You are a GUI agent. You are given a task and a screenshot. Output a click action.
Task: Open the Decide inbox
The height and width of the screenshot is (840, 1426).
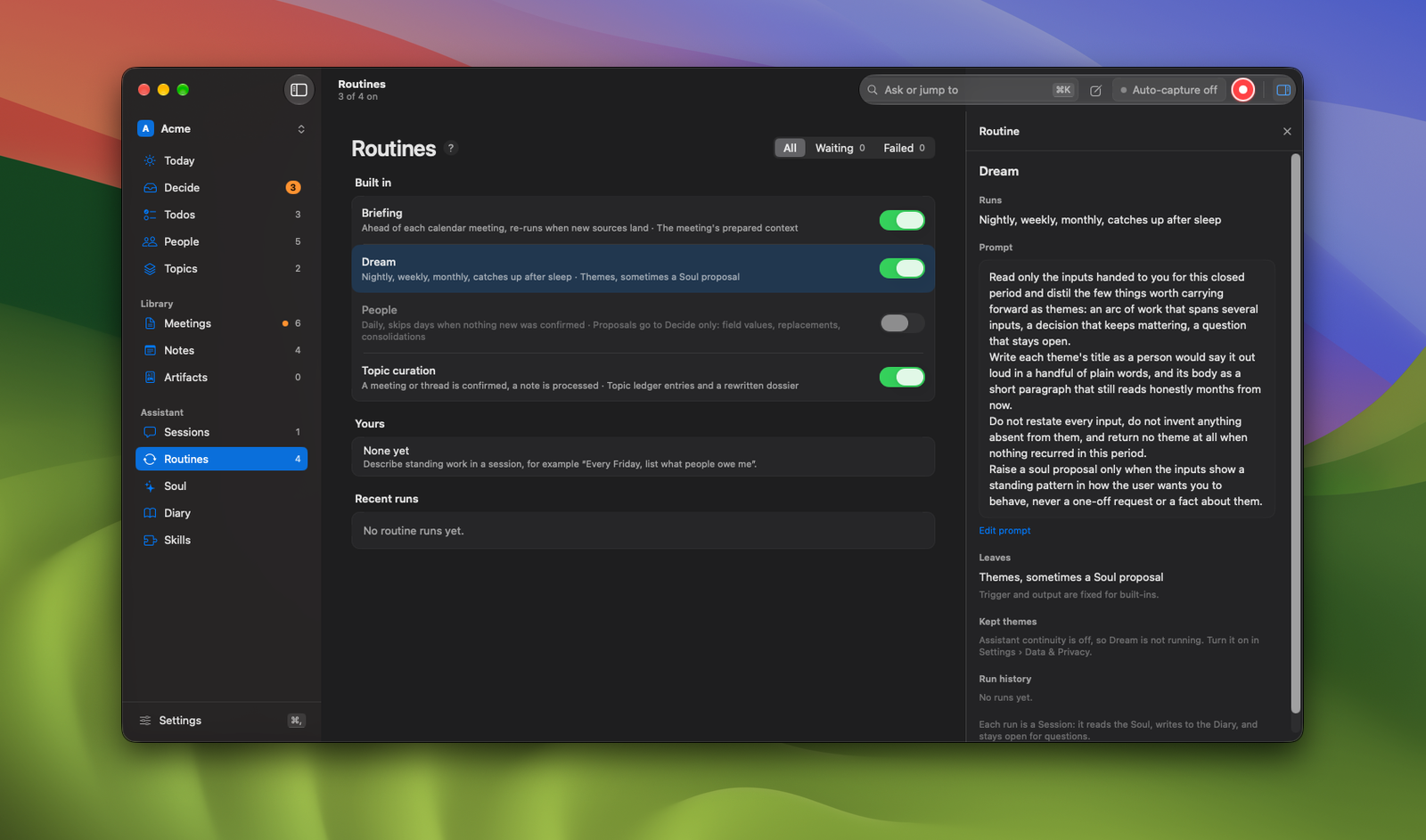(x=221, y=188)
